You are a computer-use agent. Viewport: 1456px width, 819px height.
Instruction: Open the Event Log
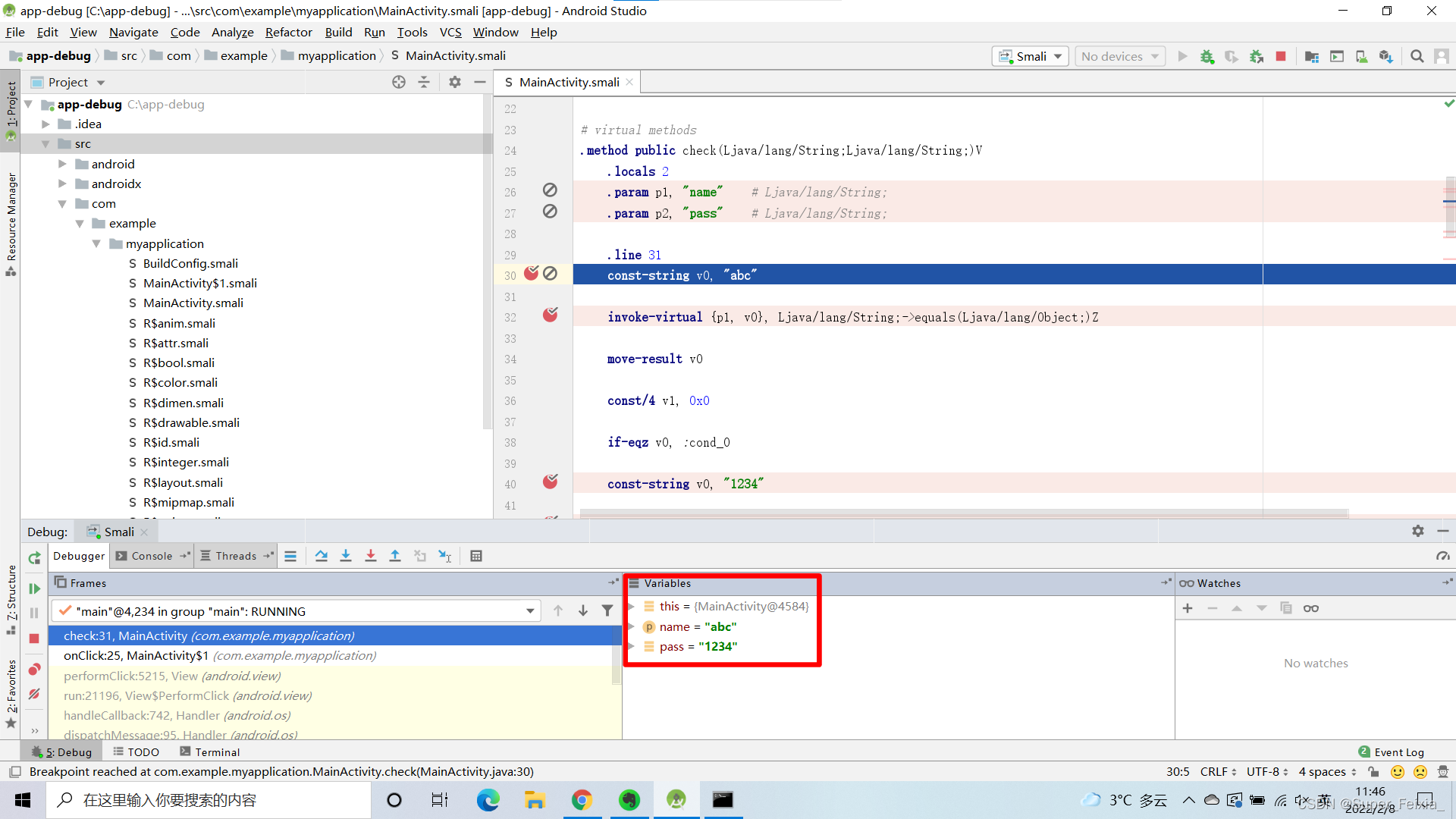point(1398,752)
